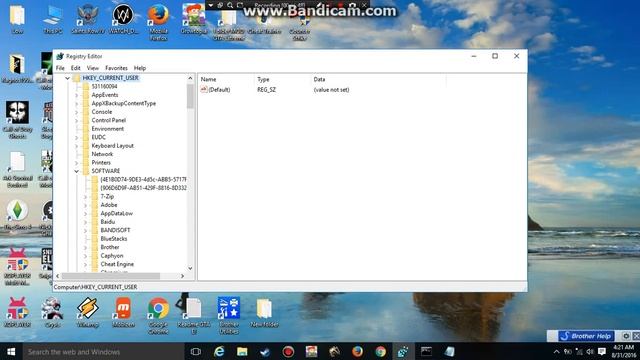This screenshot has width=640, height=360.
Task: Expand the Cheat Engine key
Action: tap(85, 264)
